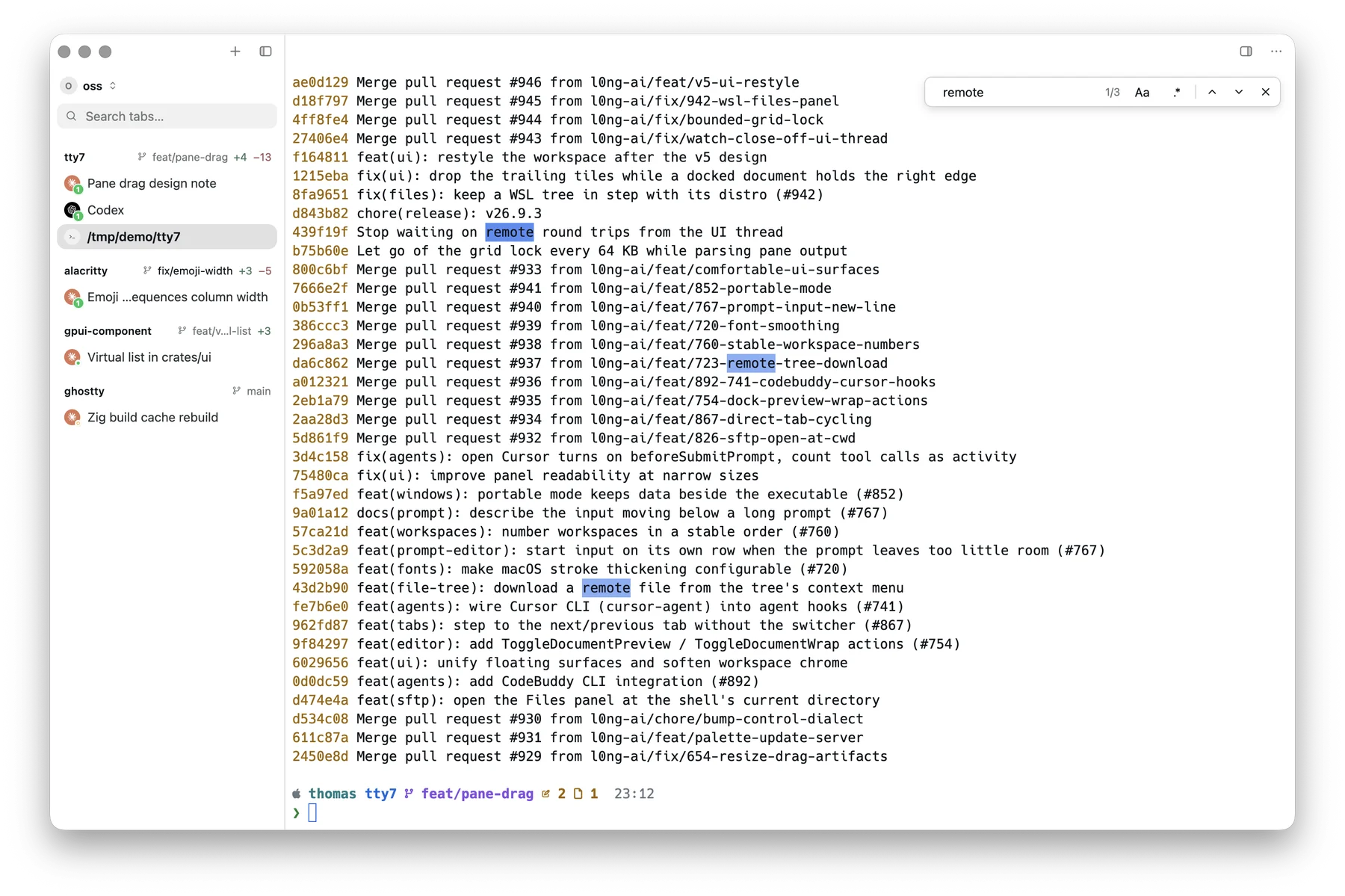Open the oss workspace switcher
This screenshot has height=896, width=1345.
(90, 86)
